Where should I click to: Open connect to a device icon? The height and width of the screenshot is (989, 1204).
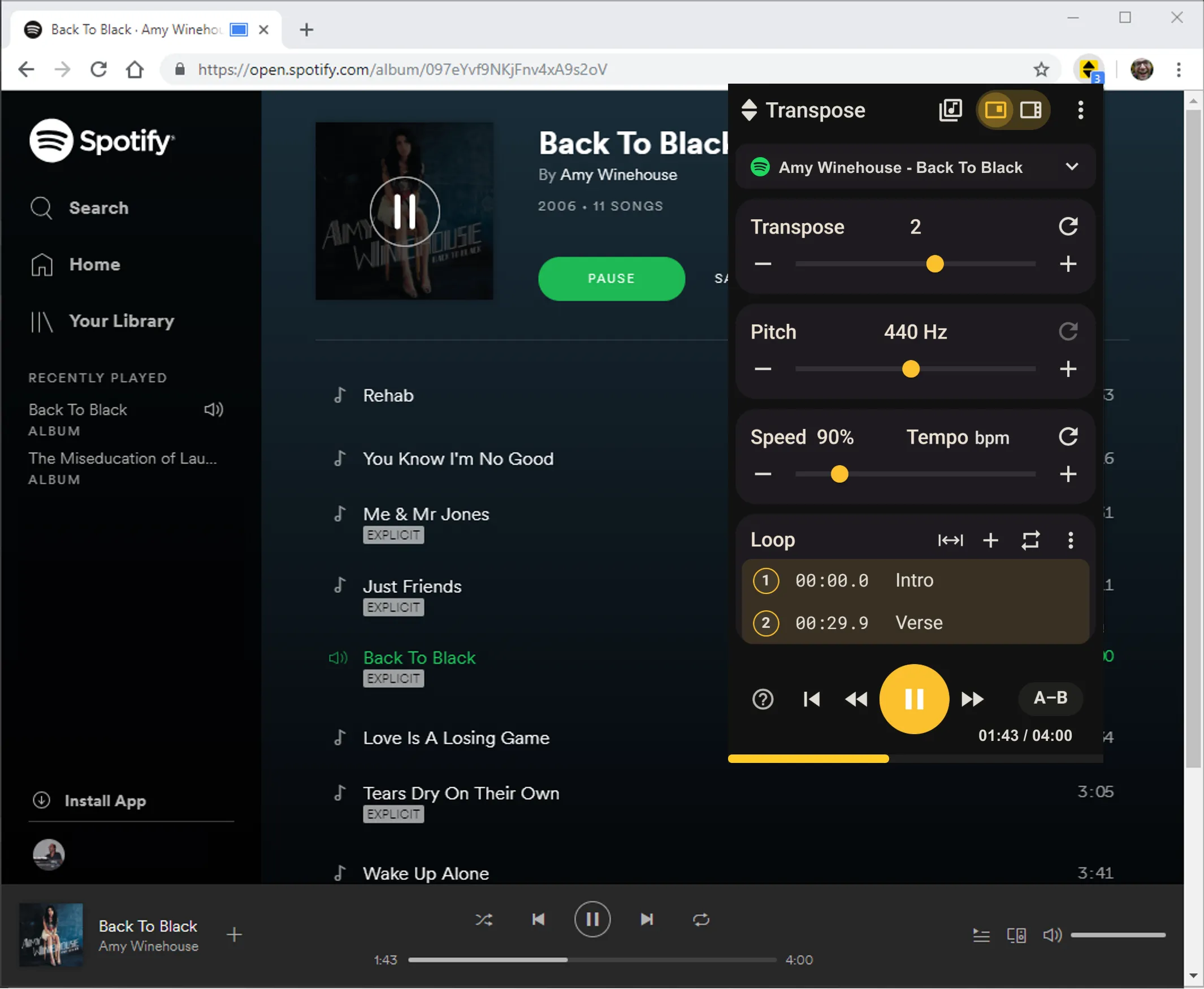(x=1016, y=935)
